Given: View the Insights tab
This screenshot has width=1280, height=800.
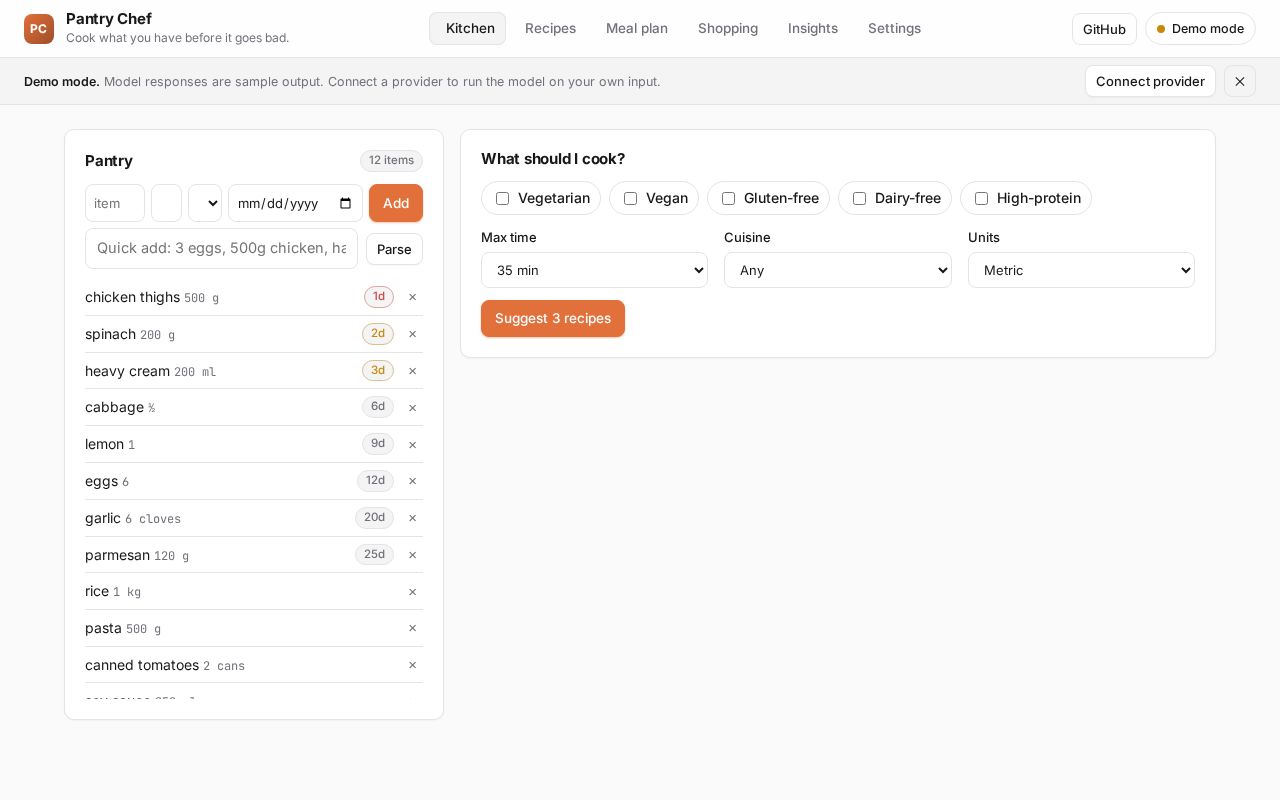Looking at the screenshot, I should [x=813, y=28].
